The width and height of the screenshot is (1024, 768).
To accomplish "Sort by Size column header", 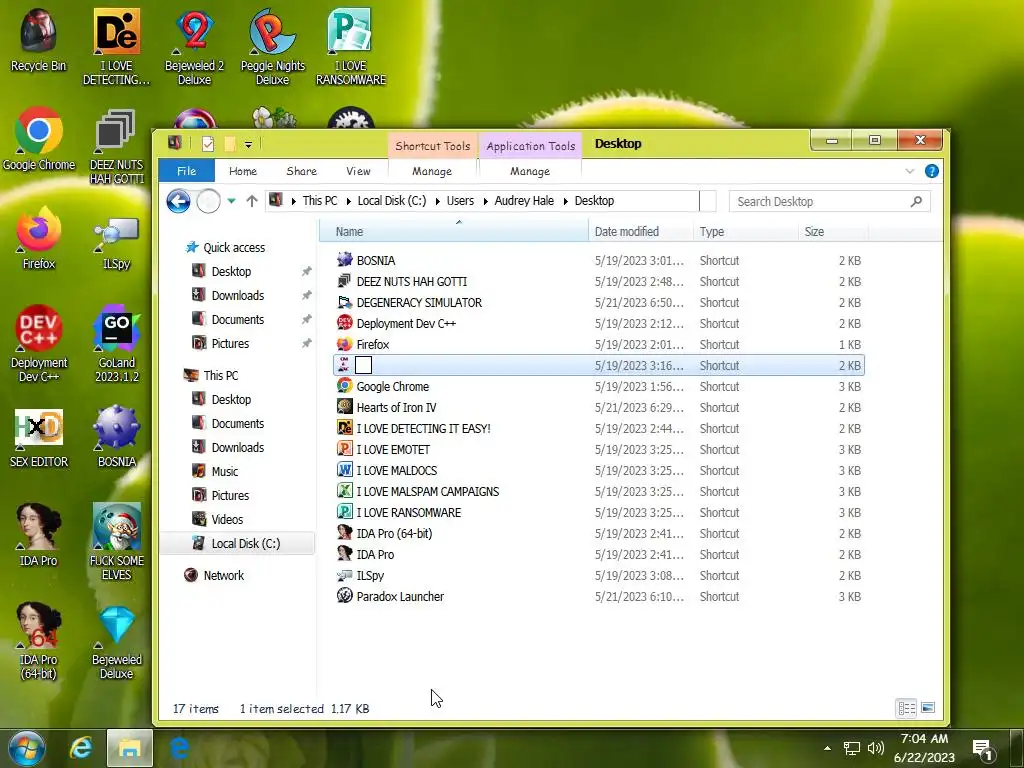I will 833,231.
